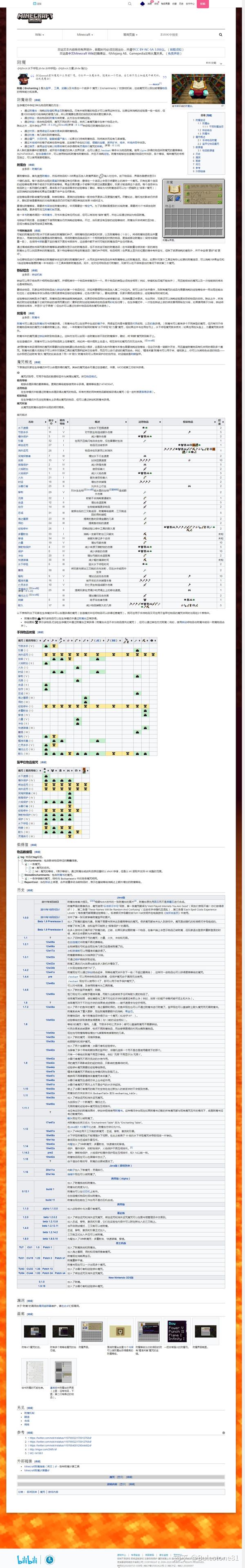Open the Wiki dropdown menu

[40, 35]
